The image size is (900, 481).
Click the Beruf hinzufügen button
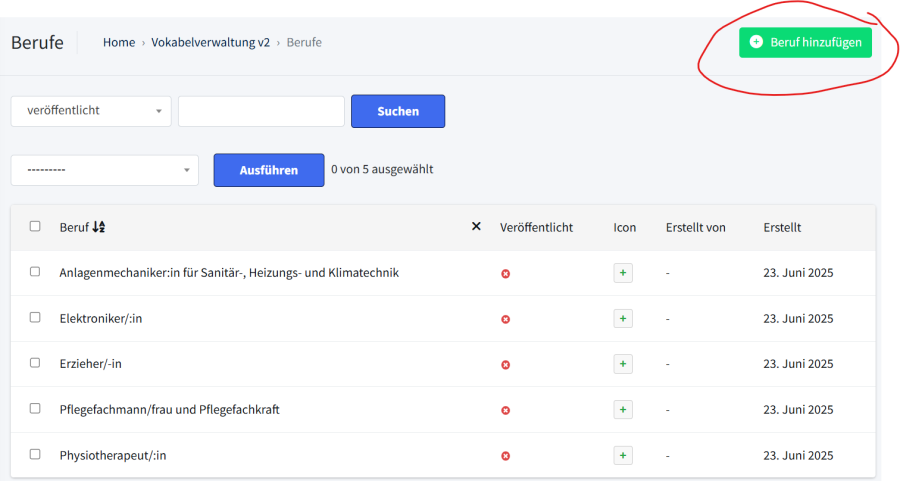tap(805, 42)
